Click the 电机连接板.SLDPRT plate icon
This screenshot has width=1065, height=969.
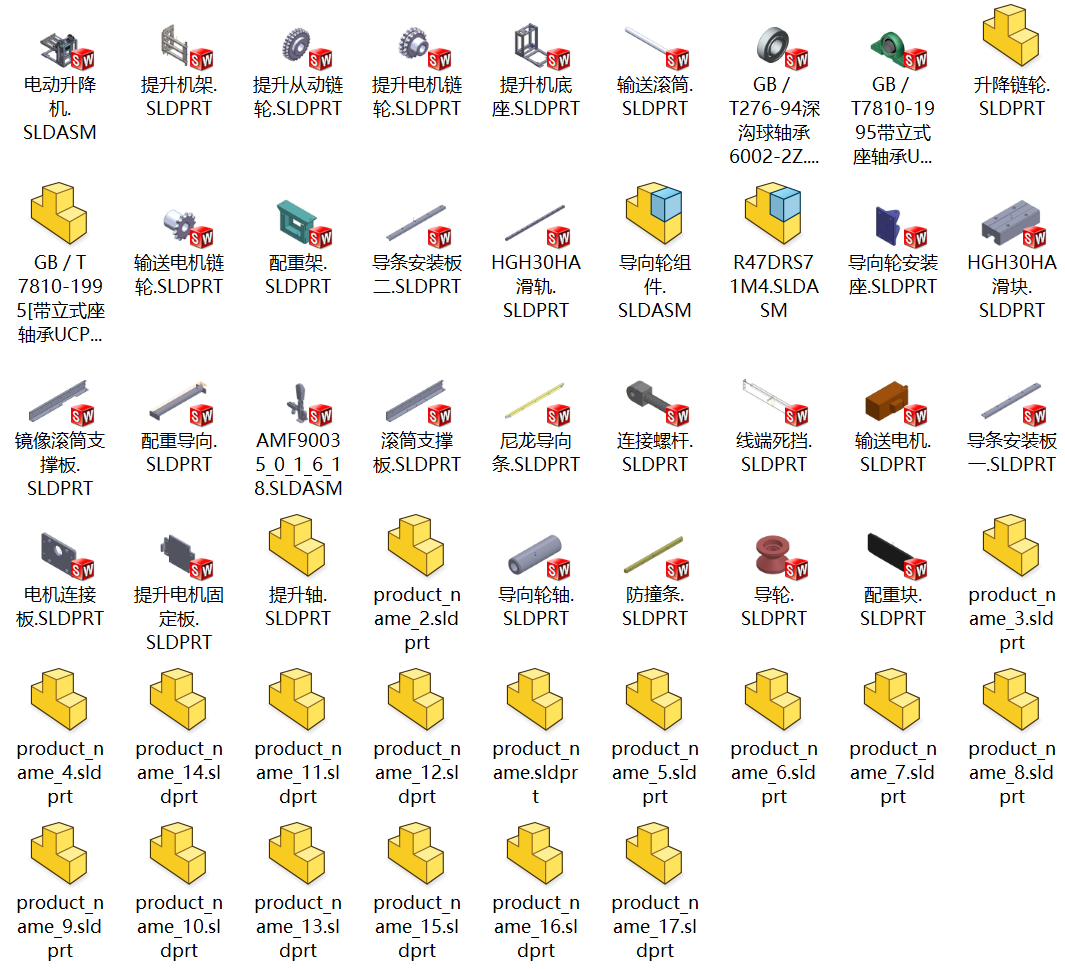point(67,555)
